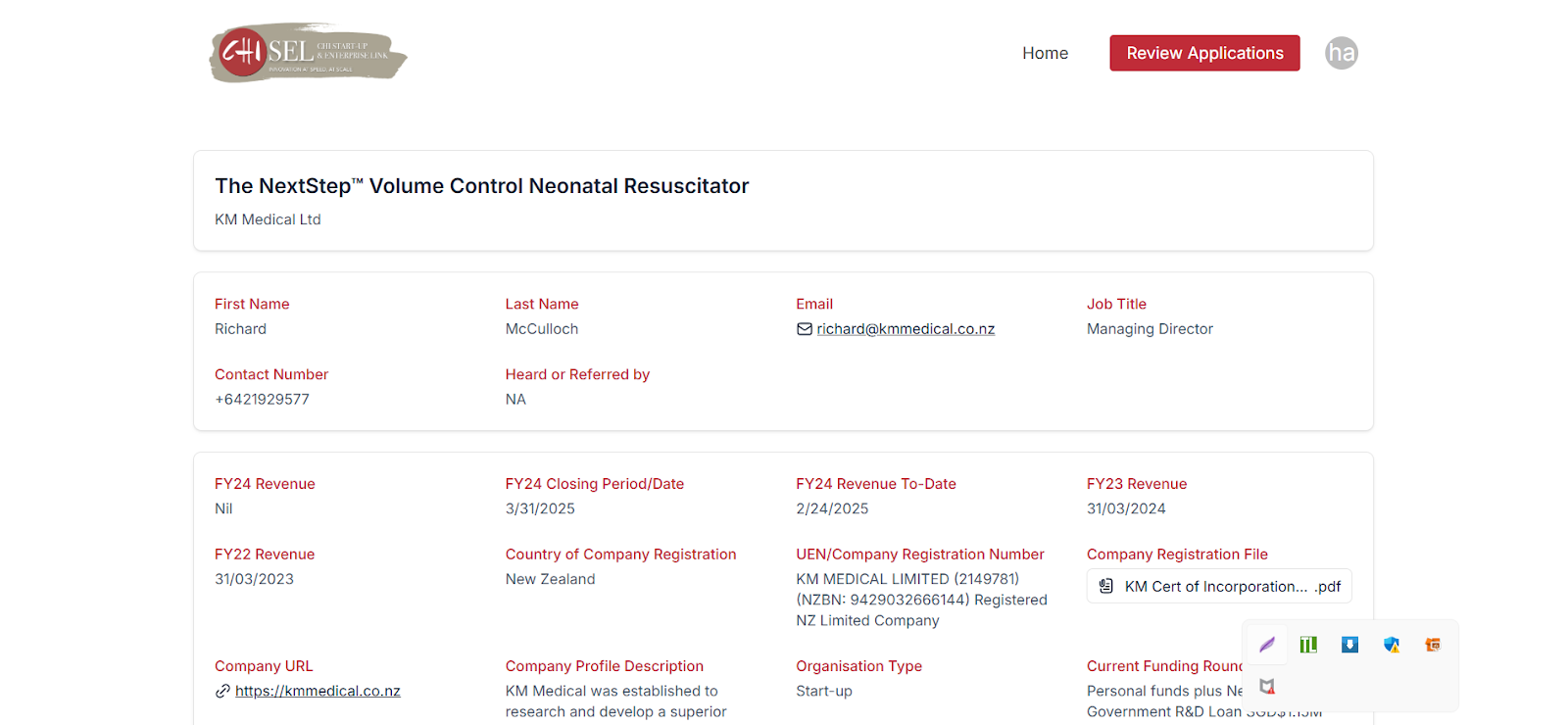Click the FY22 Revenue value '31/03/2023'
Image resolution: width=1568 pixels, height=725 pixels.
[x=254, y=579]
